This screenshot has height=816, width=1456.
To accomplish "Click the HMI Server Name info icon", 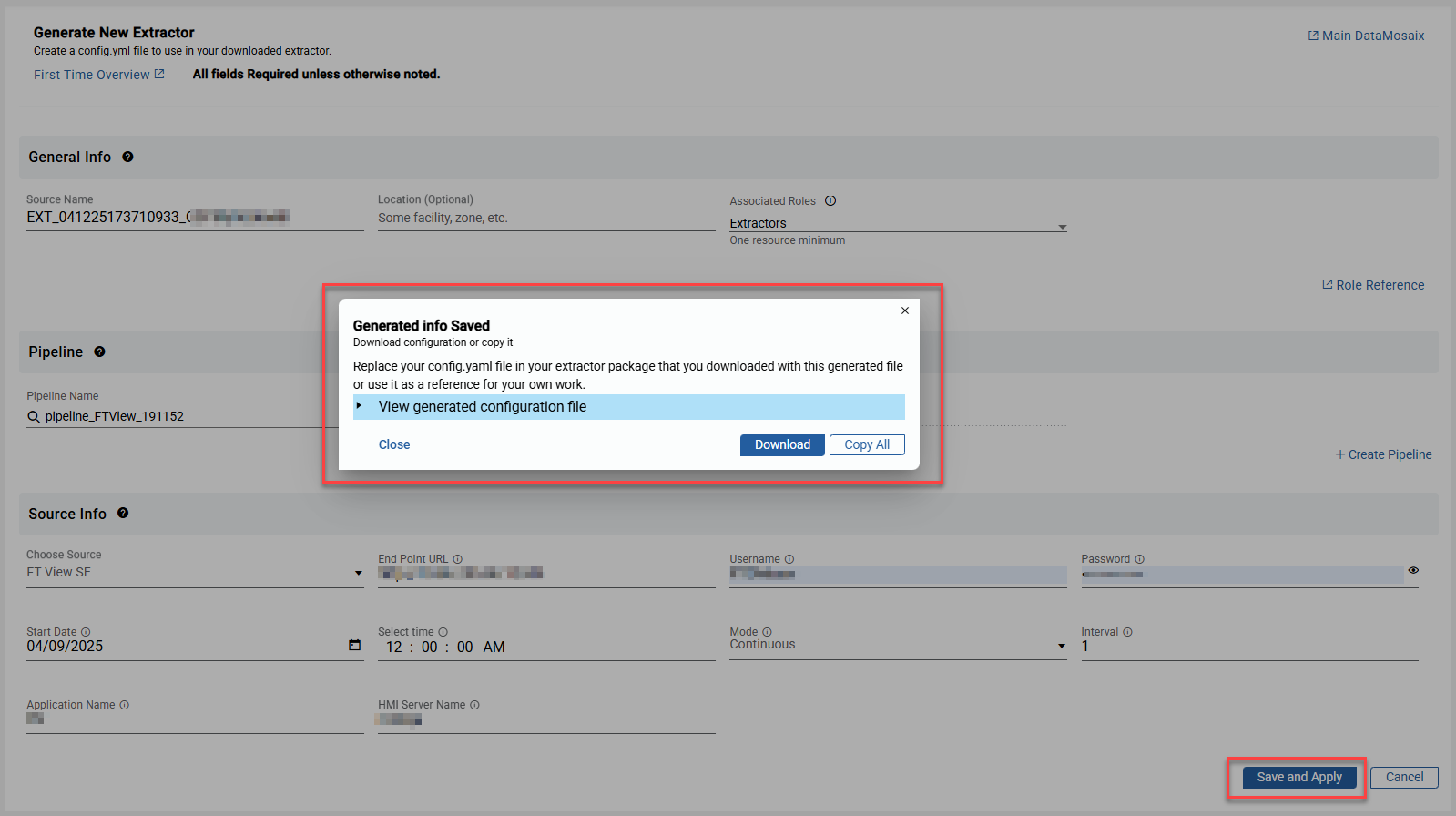I will click(x=474, y=705).
